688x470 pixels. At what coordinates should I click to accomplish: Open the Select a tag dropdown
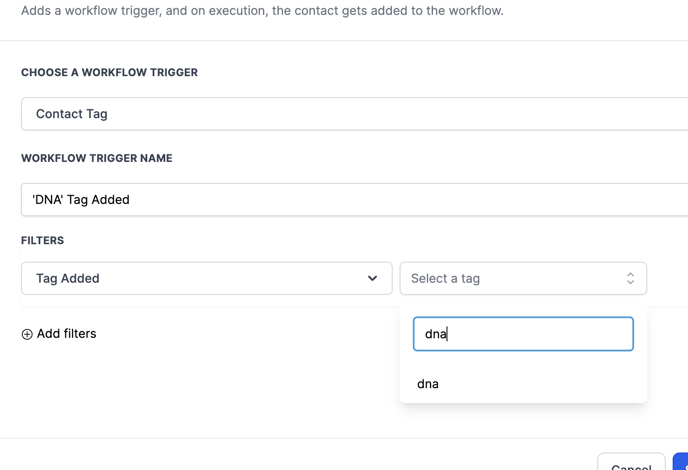(x=522, y=278)
